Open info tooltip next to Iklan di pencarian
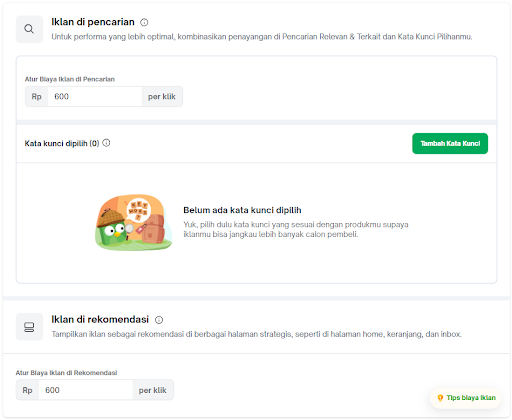 pyautogui.click(x=144, y=22)
